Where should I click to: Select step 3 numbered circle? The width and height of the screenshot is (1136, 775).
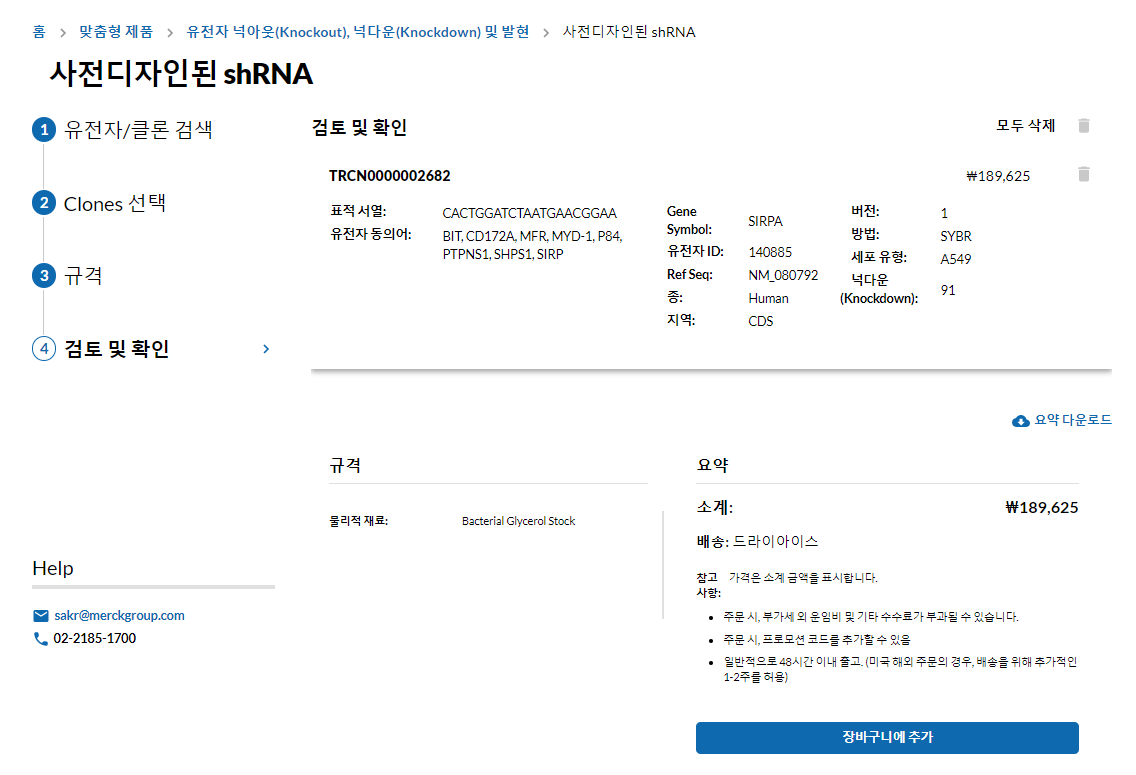[44, 276]
